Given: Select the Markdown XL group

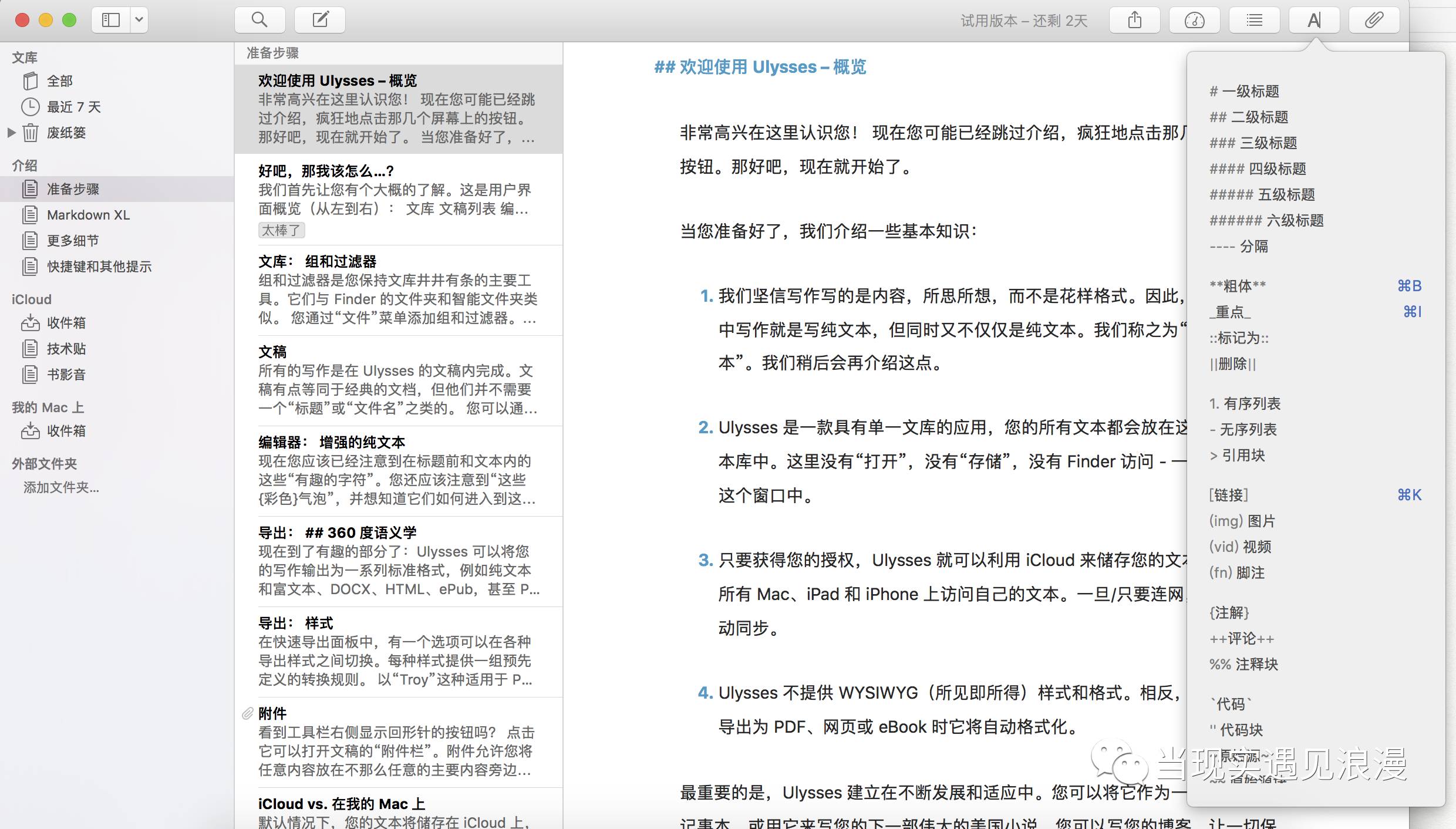Looking at the screenshot, I should tap(88, 215).
